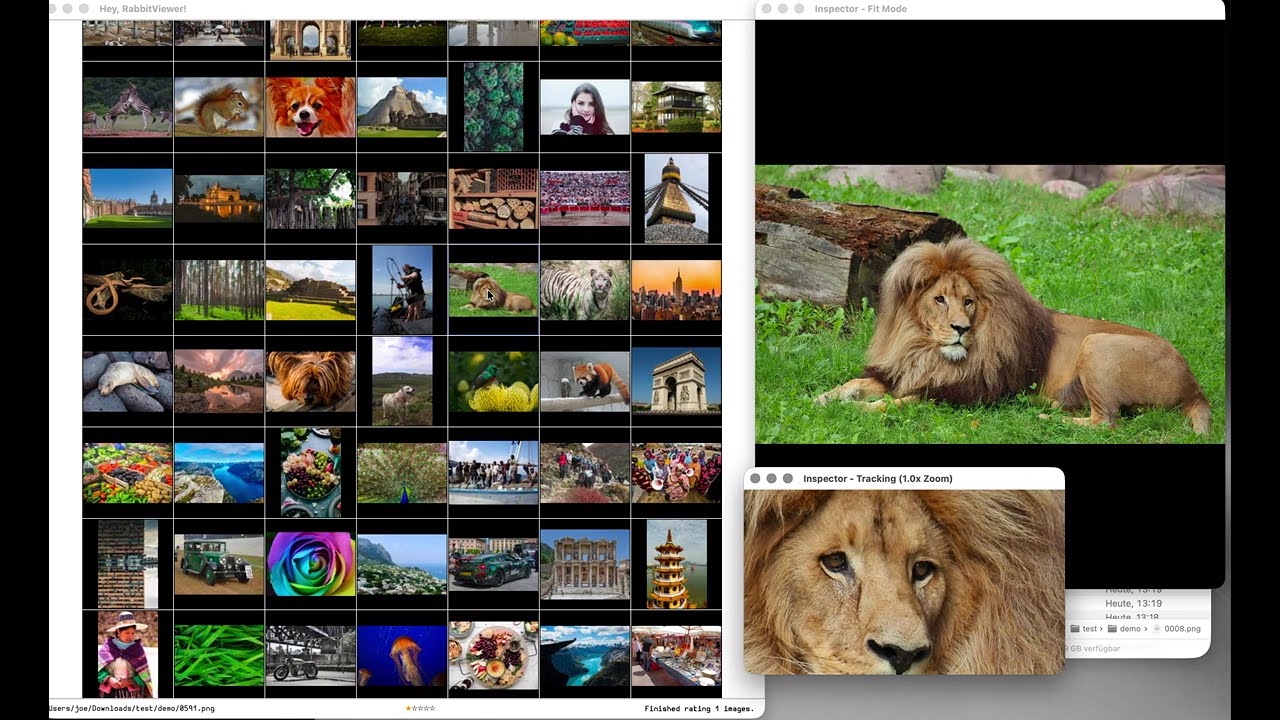
Task: Select the lion thumbnail in the grid
Action: coord(493,289)
